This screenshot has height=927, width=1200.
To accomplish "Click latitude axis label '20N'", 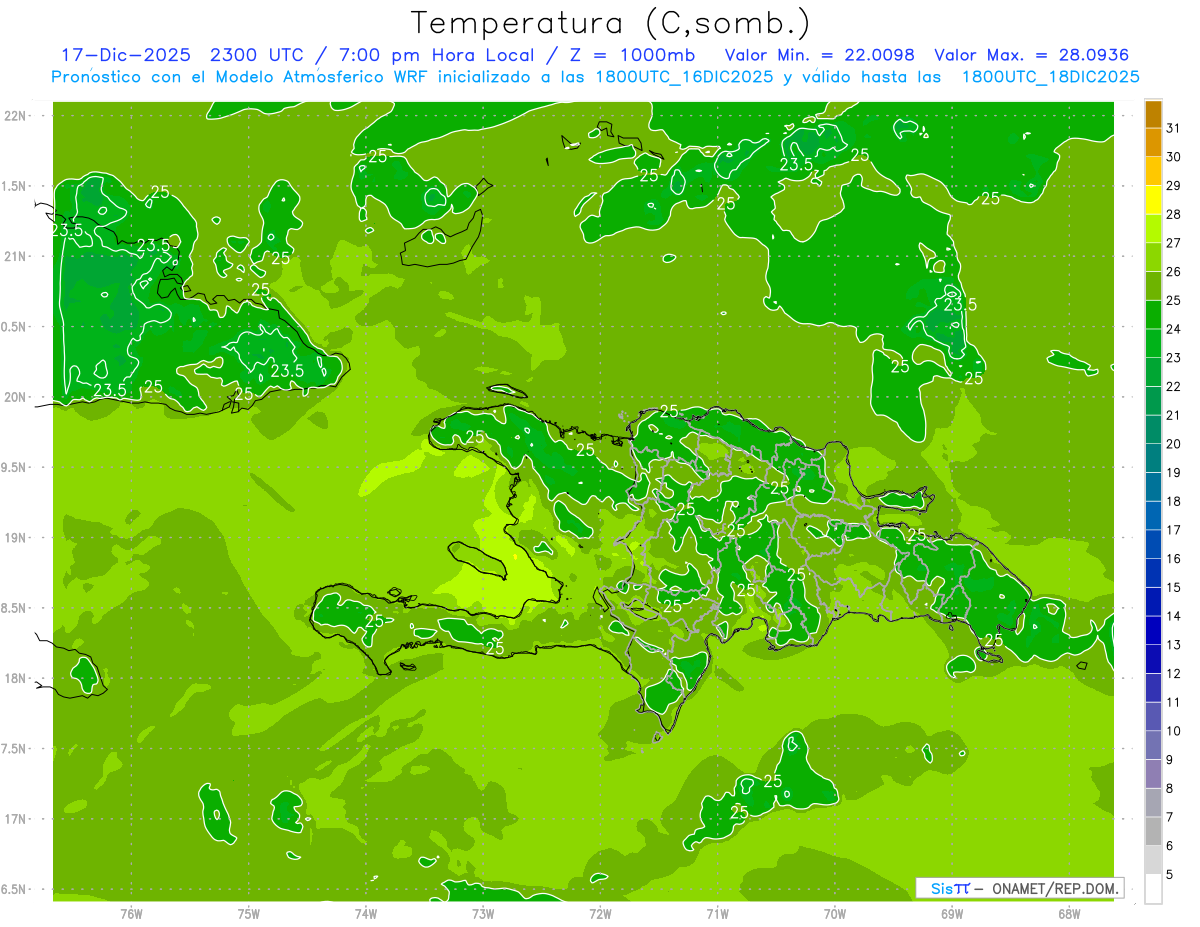I will [x=15, y=397].
